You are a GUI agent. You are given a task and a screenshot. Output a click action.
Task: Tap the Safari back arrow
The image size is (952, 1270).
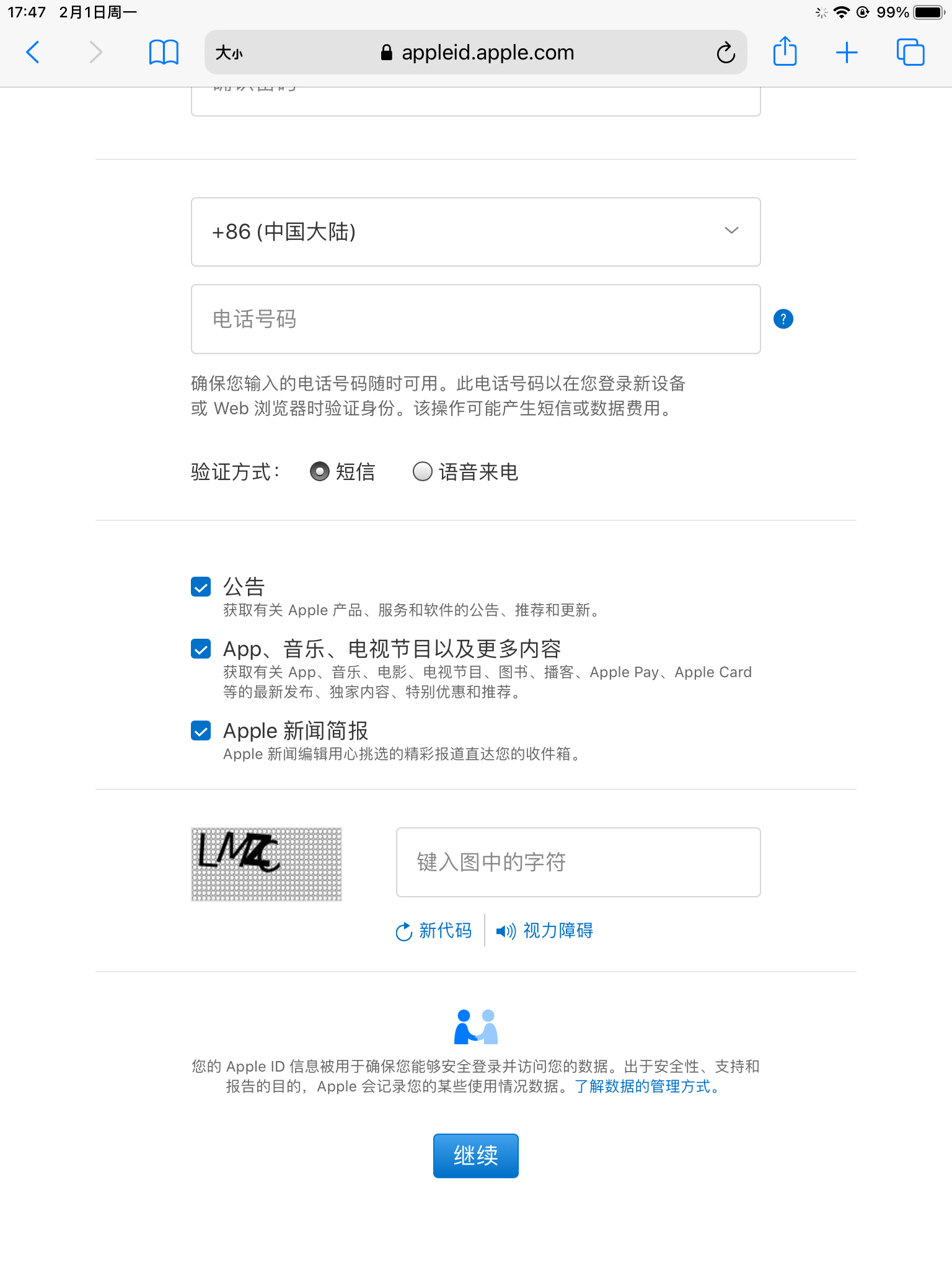tap(33, 52)
